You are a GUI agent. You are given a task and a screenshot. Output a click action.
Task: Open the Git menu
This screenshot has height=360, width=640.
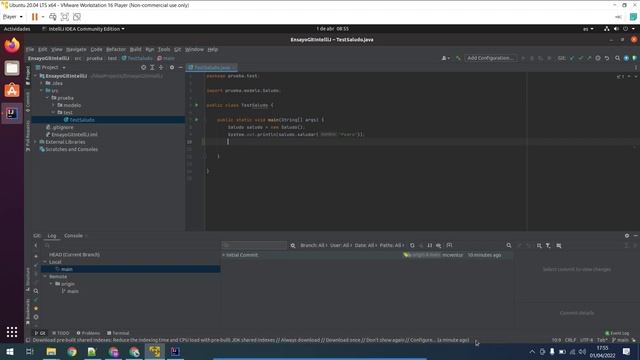coord(178,49)
